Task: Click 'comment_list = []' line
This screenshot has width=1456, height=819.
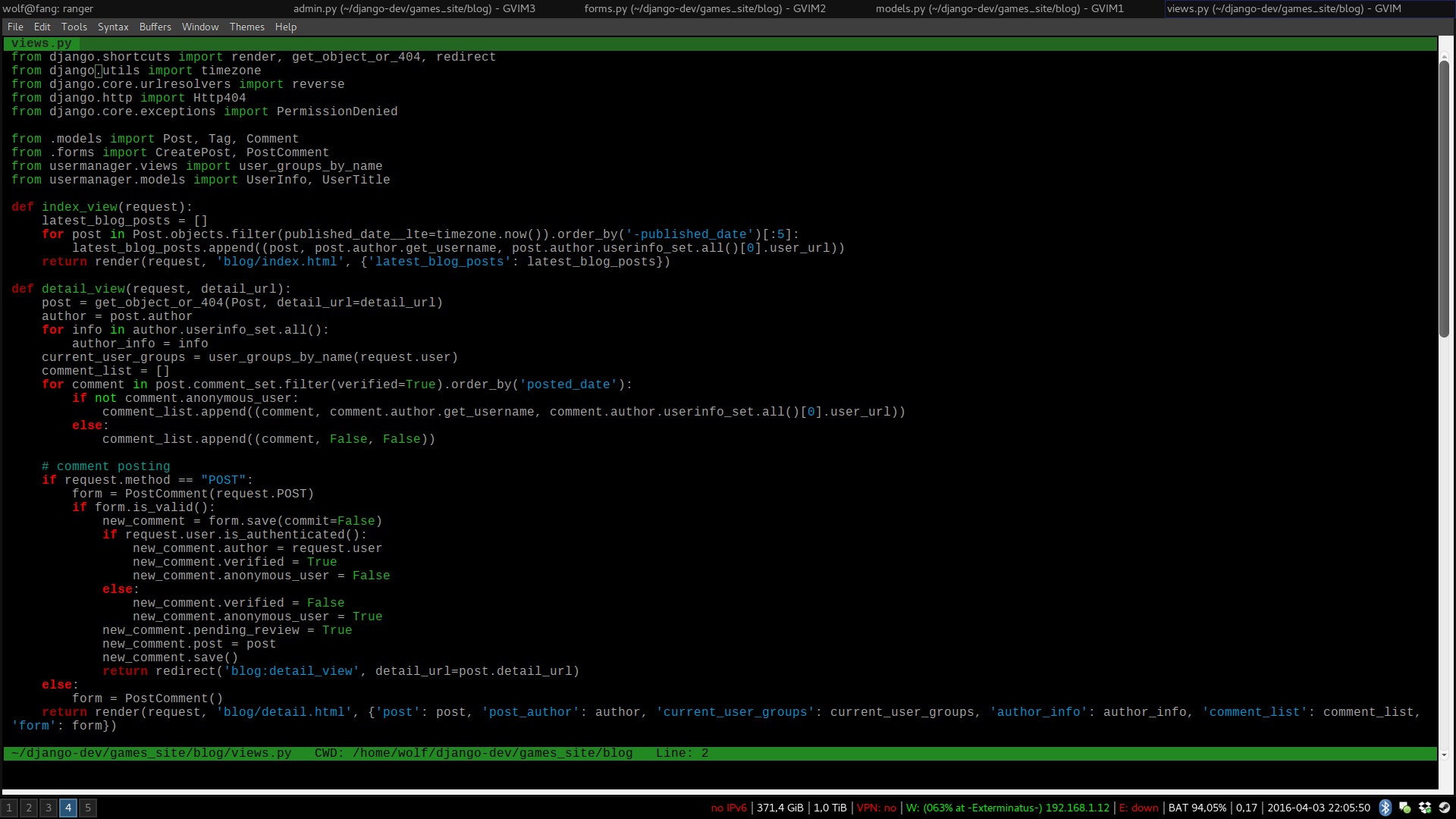Action: [105, 371]
